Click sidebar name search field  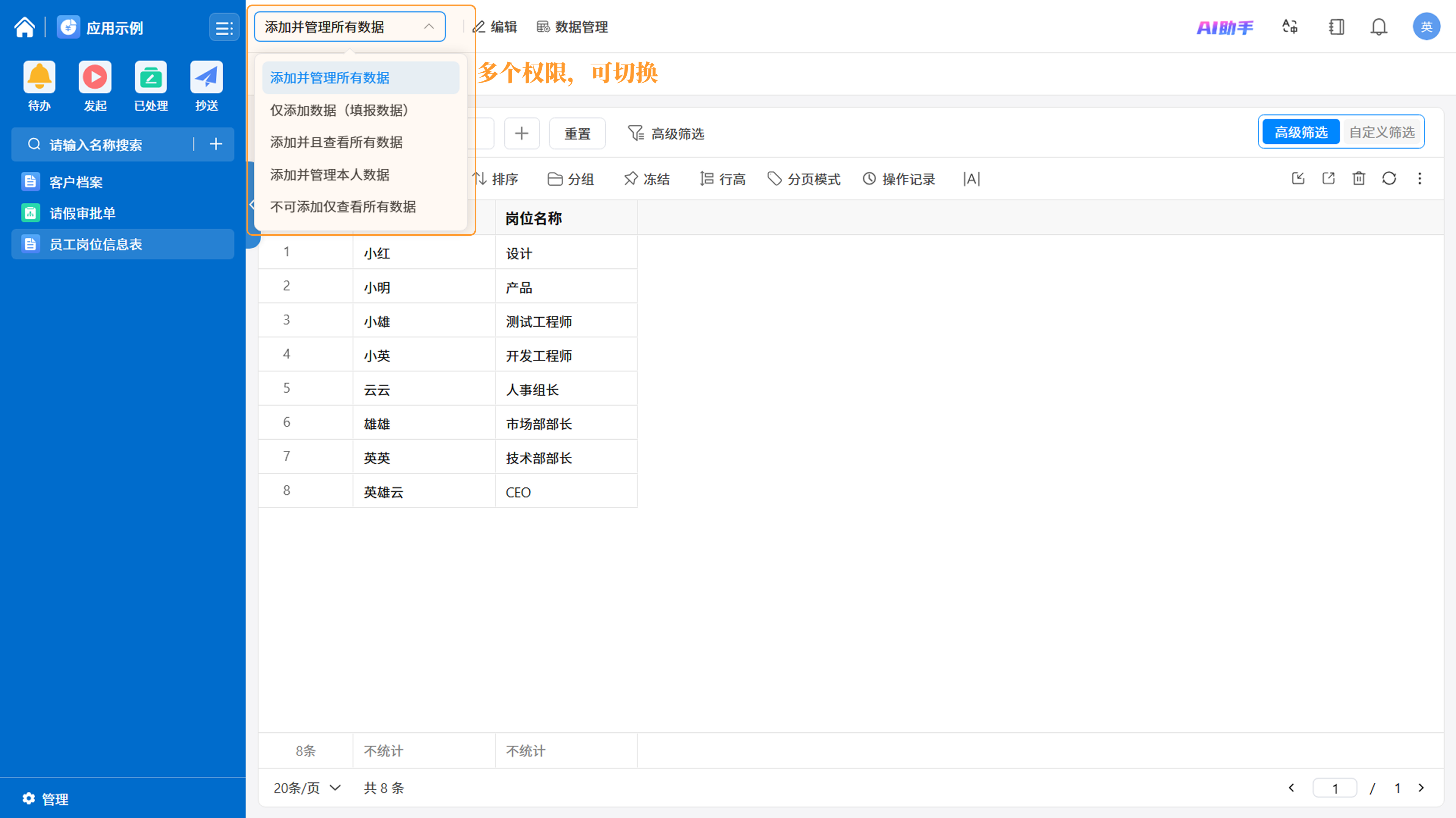pyautogui.click(x=107, y=145)
